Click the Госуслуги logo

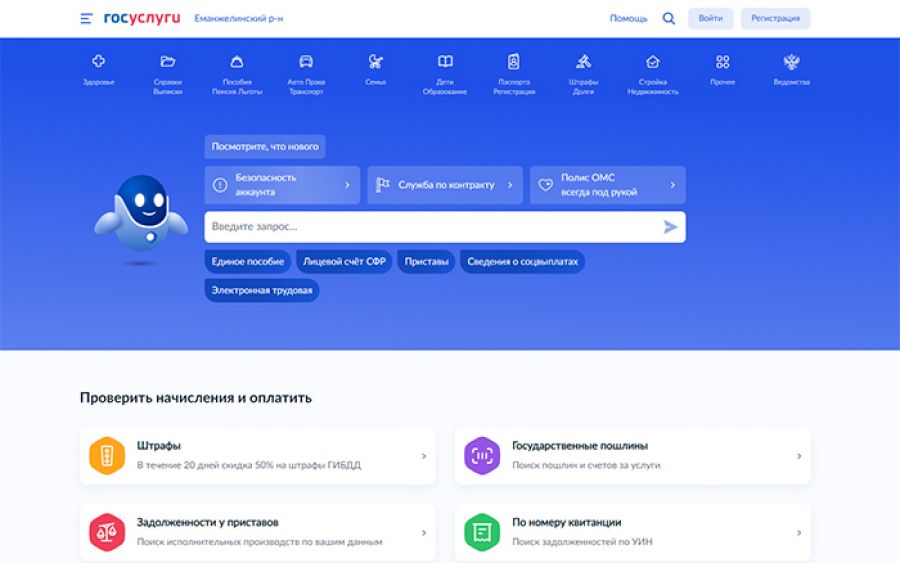click(142, 18)
